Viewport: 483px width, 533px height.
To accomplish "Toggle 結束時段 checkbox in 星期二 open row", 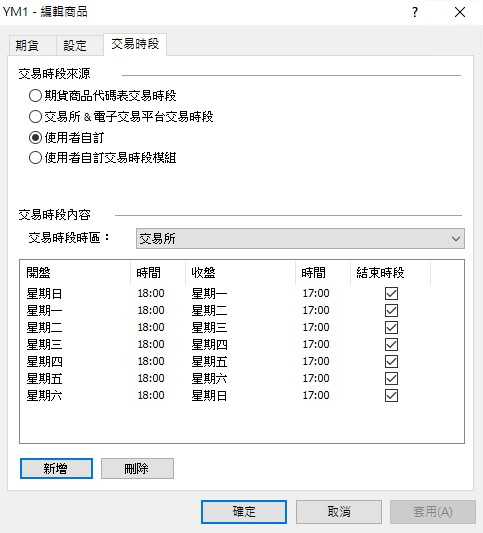I will coord(391,327).
